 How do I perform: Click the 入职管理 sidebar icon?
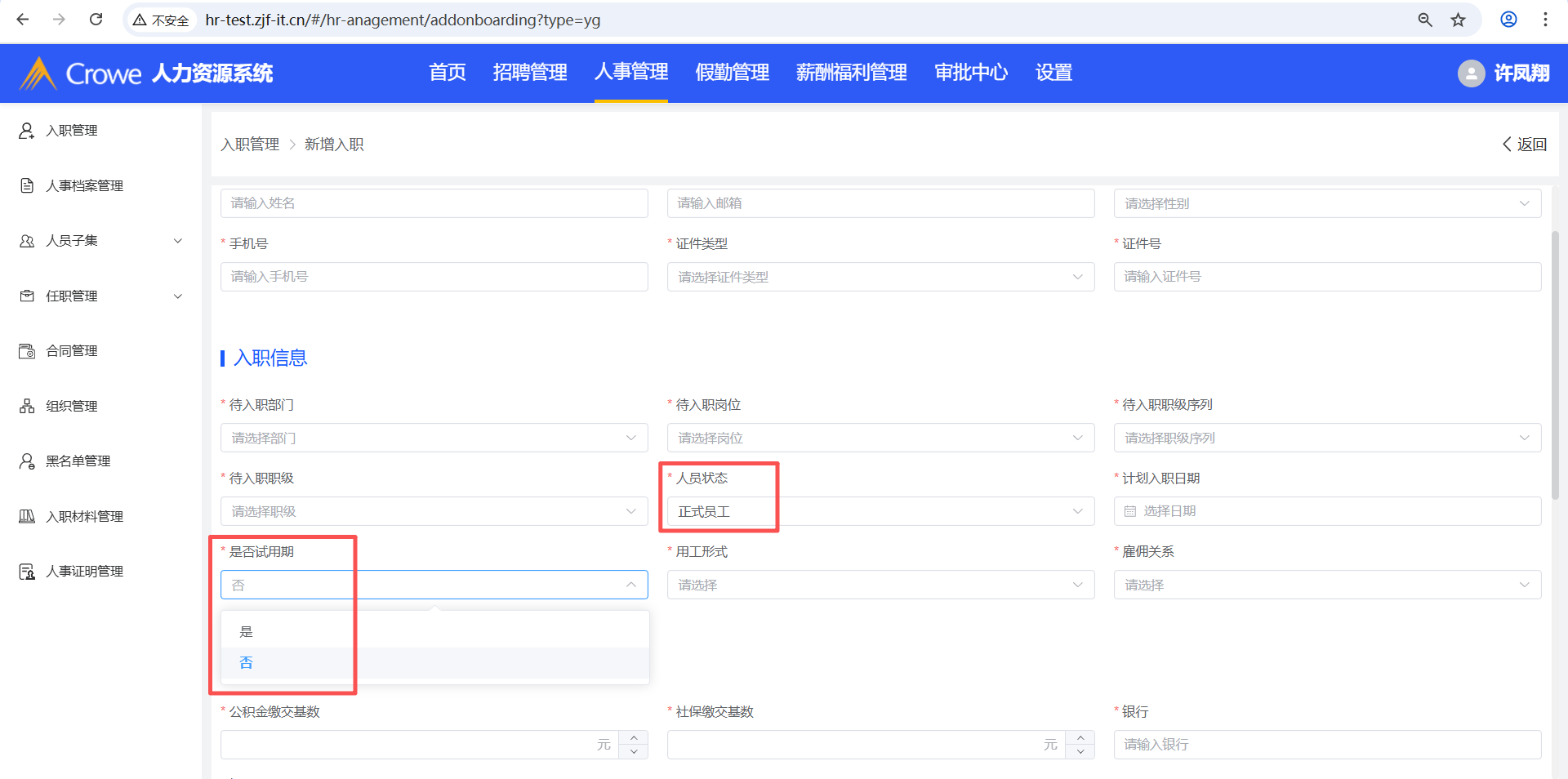27,131
